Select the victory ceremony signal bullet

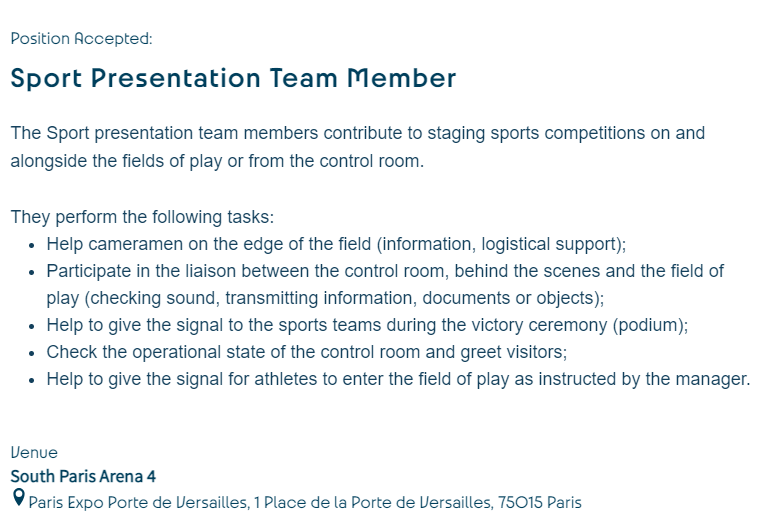click(x=367, y=325)
